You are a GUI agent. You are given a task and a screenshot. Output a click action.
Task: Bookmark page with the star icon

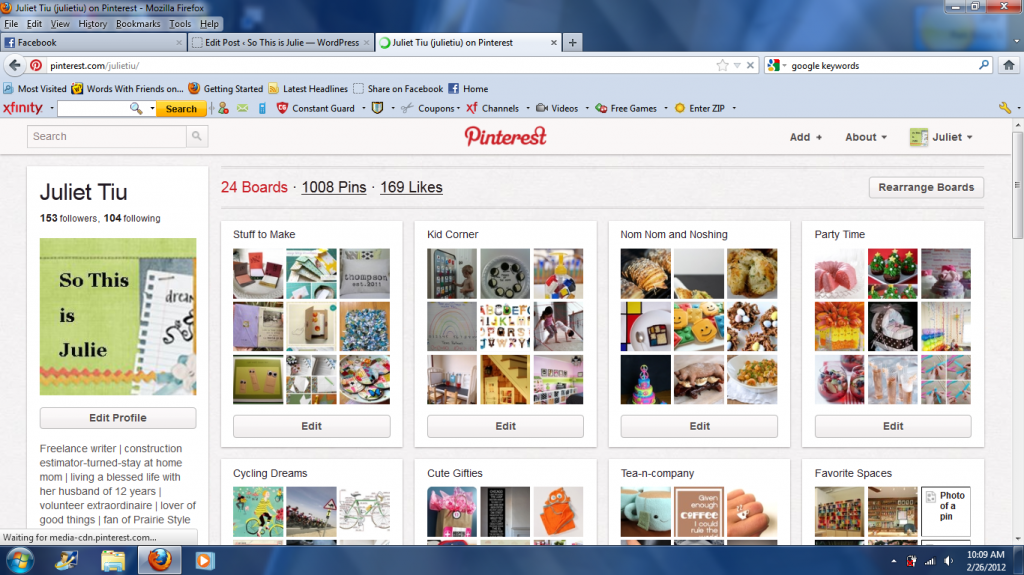tap(722, 65)
